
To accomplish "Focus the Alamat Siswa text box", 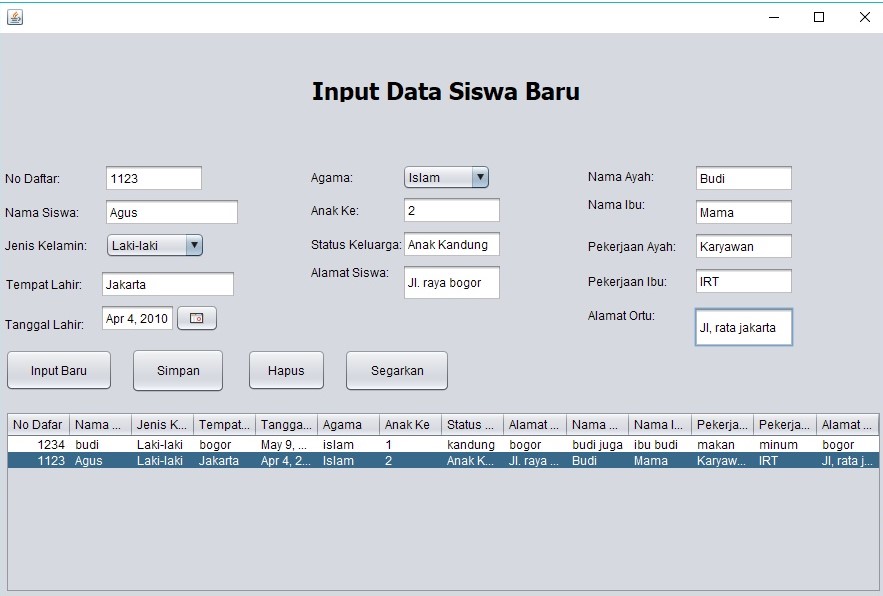I will pyautogui.click(x=452, y=283).
